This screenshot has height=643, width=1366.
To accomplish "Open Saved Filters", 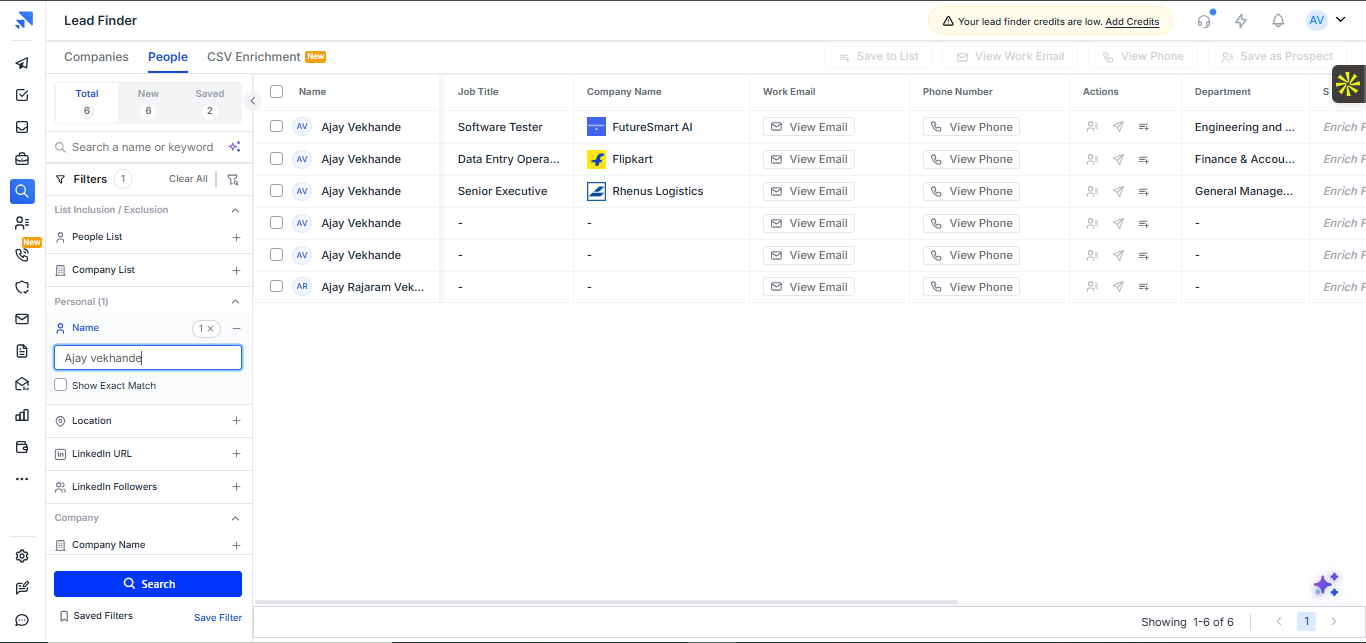I will tap(96, 616).
